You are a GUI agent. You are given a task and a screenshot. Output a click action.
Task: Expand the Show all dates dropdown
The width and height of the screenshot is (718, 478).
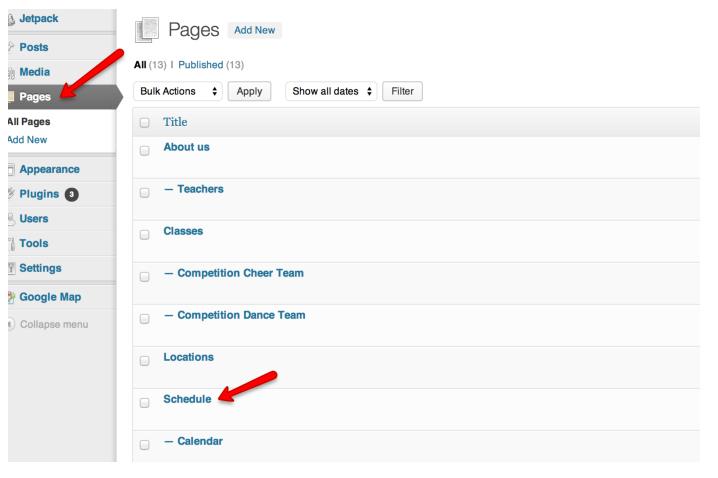[331, 92]
